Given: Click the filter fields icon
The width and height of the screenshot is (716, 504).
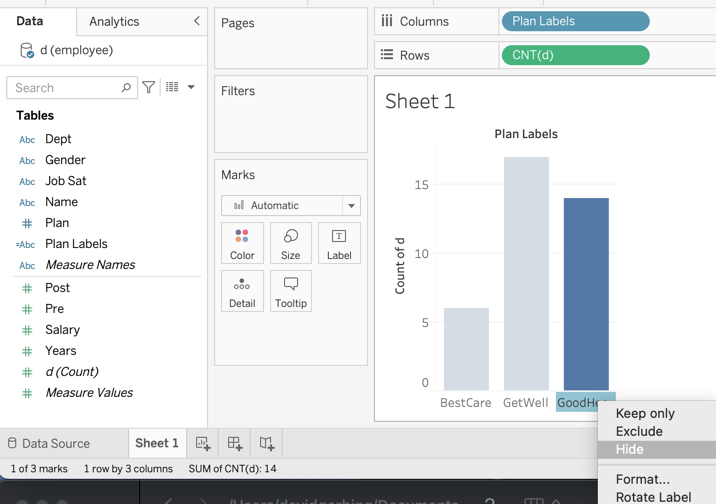Looking at the screenshot, I should point(149,88).
